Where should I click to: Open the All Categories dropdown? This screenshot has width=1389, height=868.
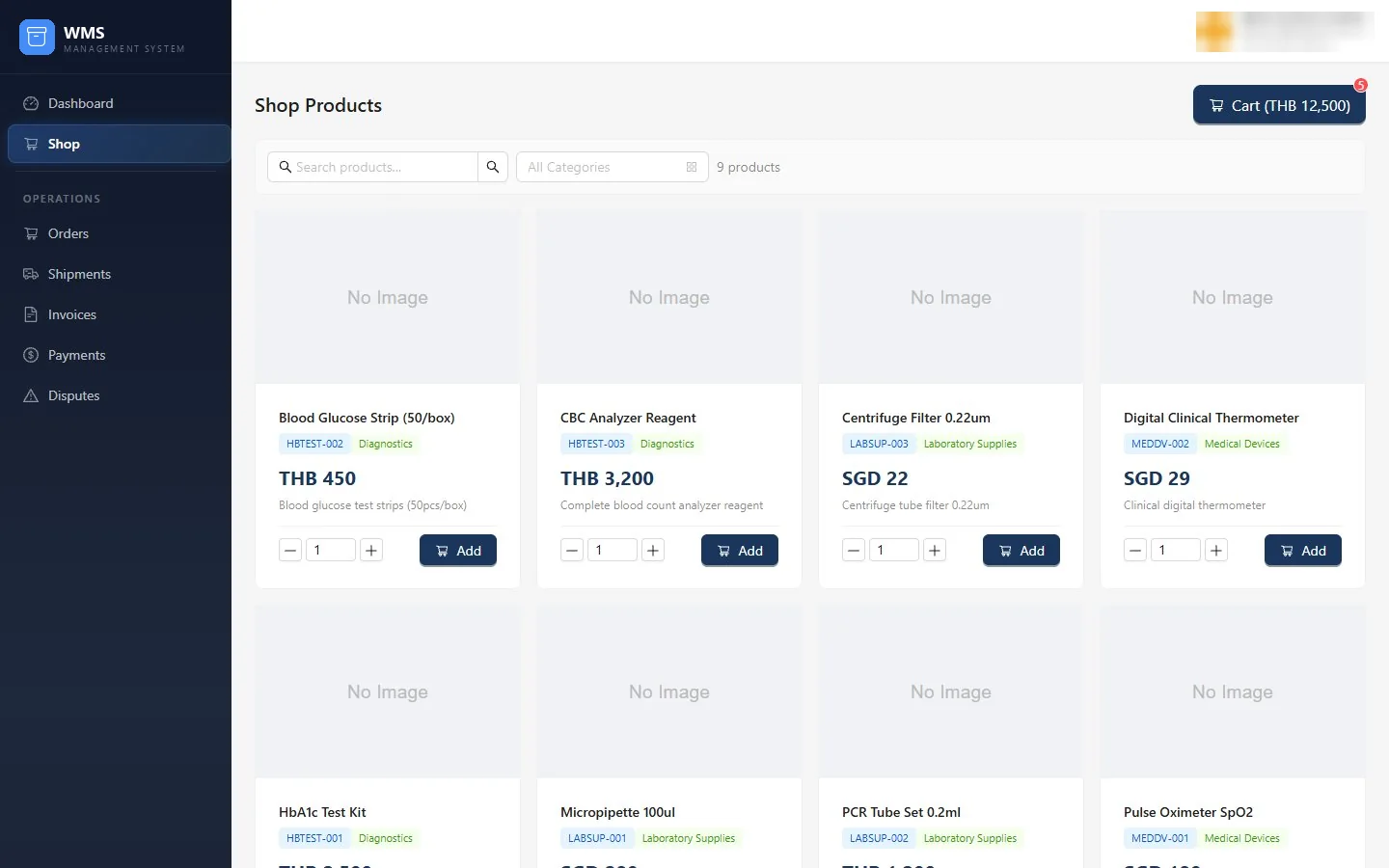tap(613, 167)
